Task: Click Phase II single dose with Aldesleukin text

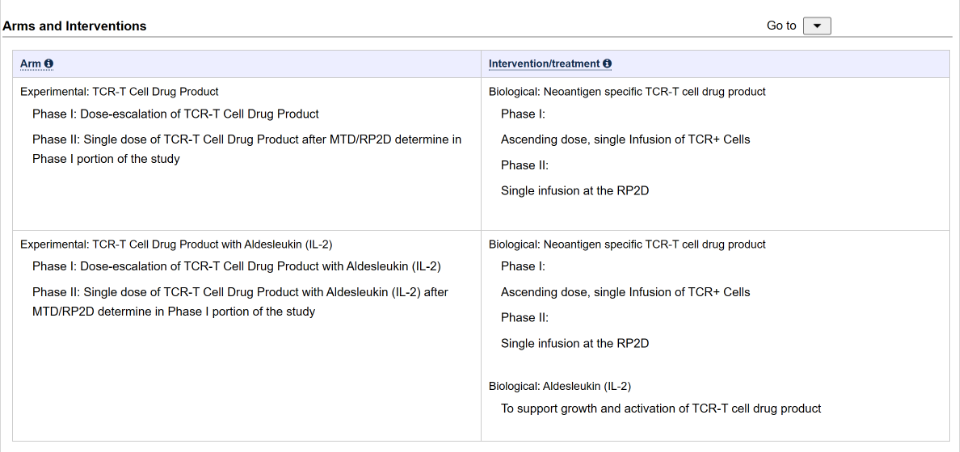Action: click(239, 293)
